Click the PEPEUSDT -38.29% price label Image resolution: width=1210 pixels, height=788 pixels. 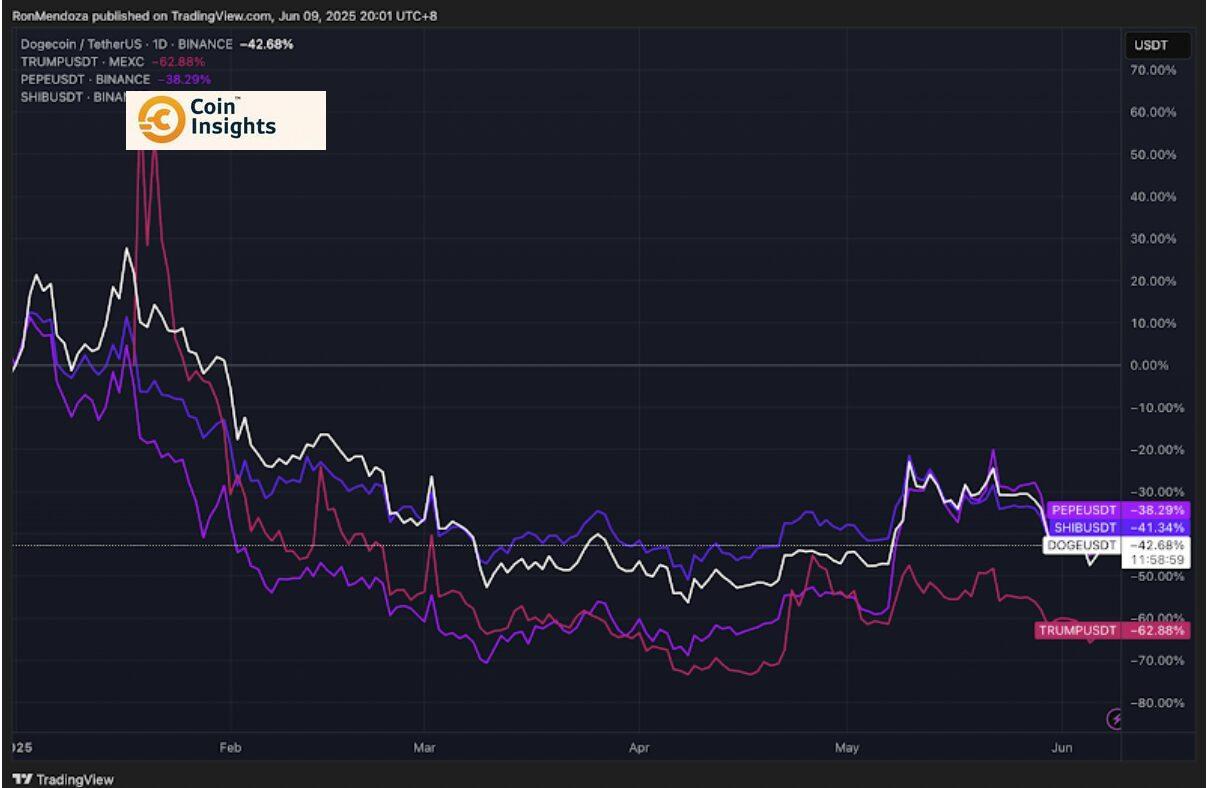point(1118,510)
